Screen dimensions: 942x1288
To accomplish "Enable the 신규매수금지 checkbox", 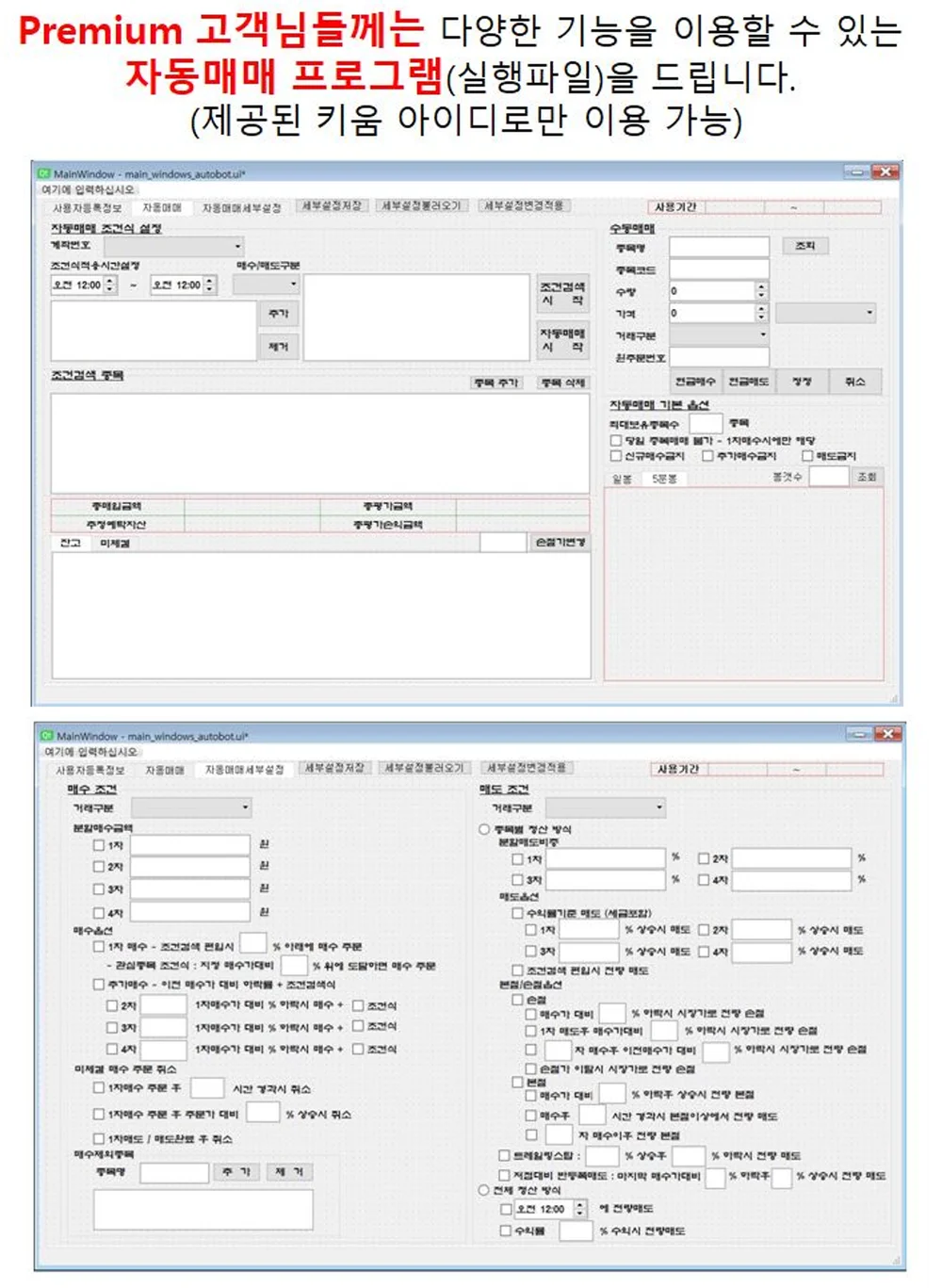I will click(615, 455).
